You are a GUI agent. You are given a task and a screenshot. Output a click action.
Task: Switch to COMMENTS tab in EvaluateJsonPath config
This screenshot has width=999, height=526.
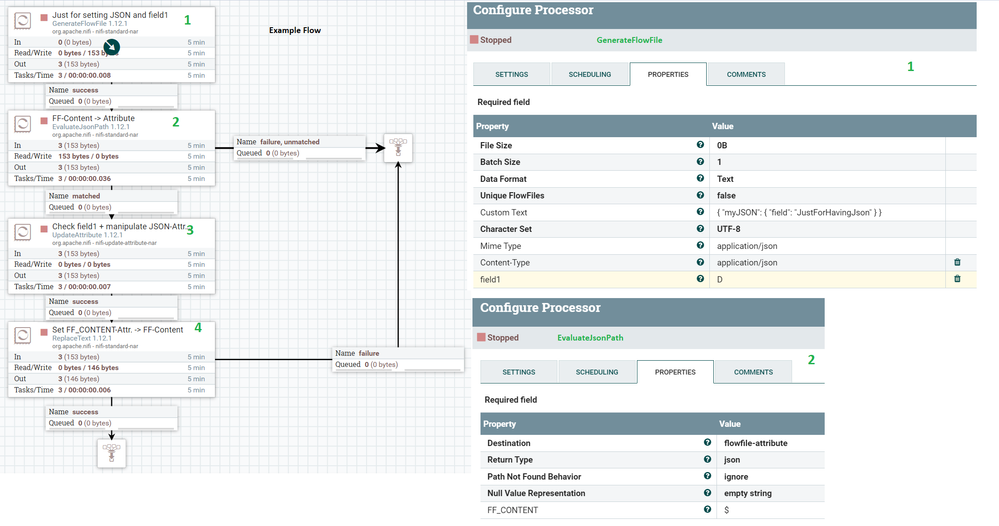(753, 372)
